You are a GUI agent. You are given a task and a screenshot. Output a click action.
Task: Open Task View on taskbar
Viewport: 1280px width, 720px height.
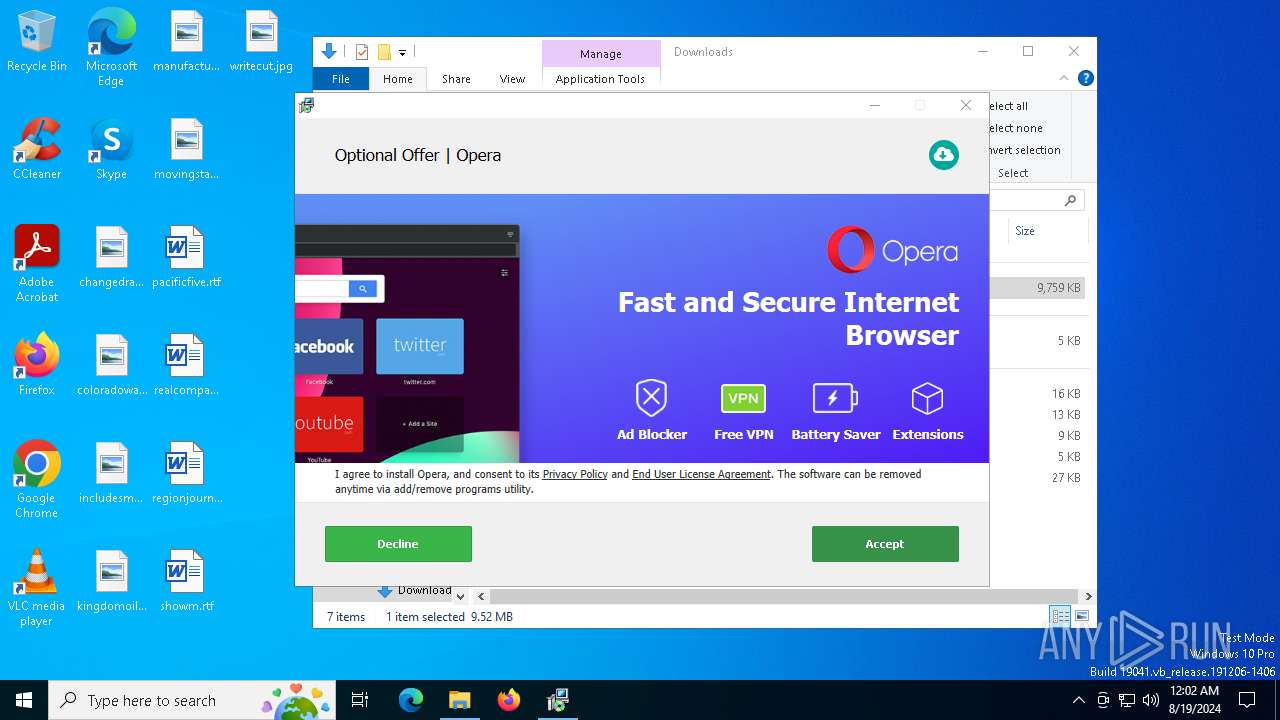pos(360,700)
